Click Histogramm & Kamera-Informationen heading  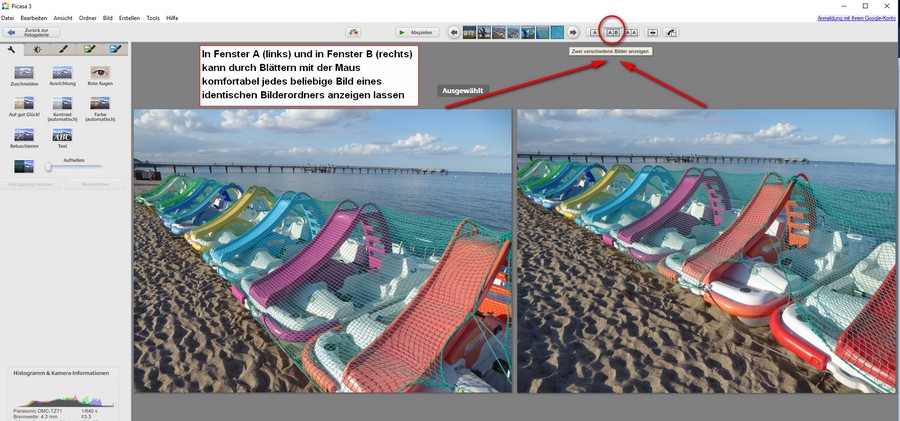point(61,373)
